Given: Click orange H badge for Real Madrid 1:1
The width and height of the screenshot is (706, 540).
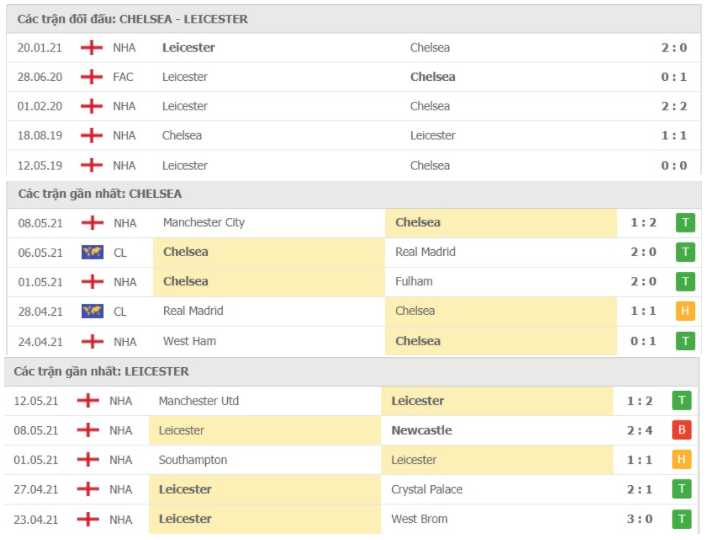Looking at the screenshot, I should (x=685, y=311).
